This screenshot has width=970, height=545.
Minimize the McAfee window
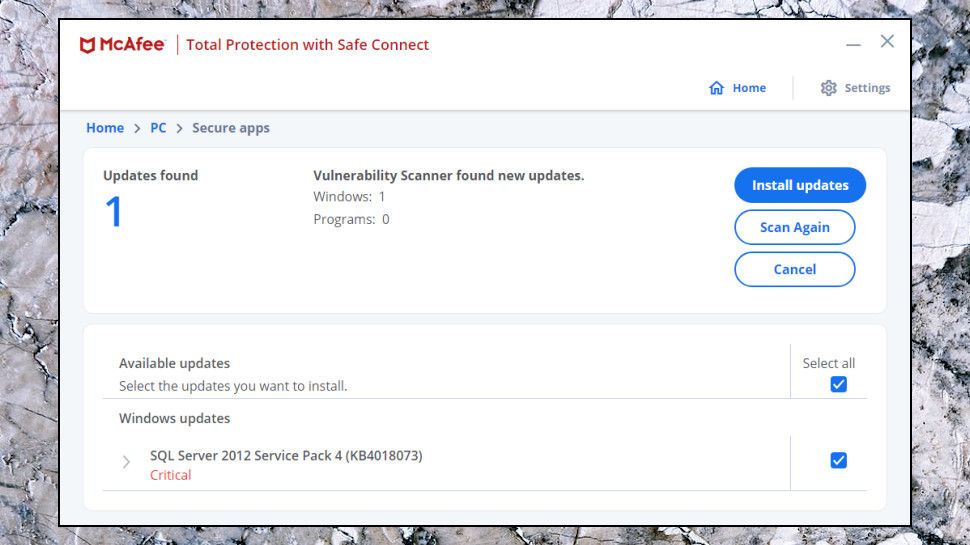point(853,45)
